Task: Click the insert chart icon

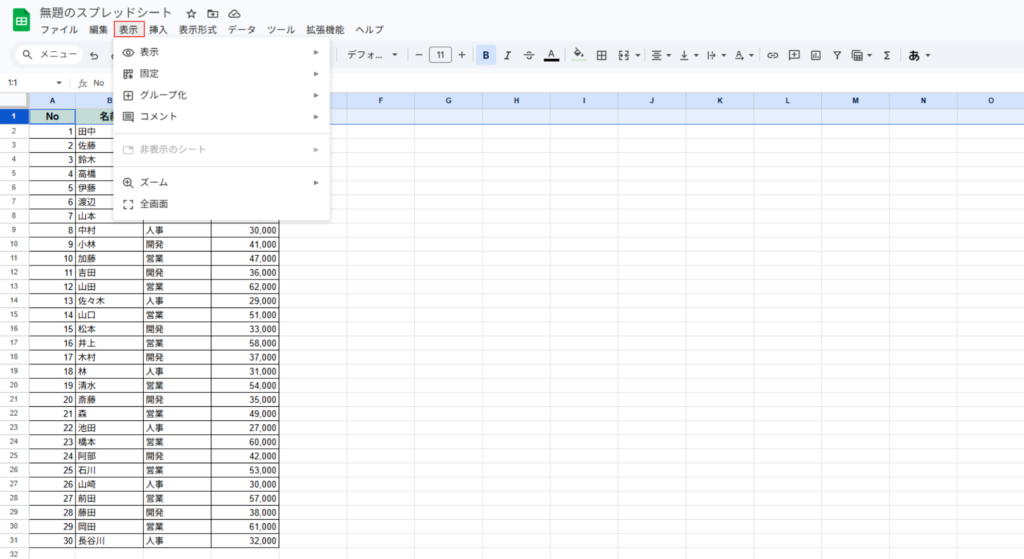Action: tap(815, 55)
